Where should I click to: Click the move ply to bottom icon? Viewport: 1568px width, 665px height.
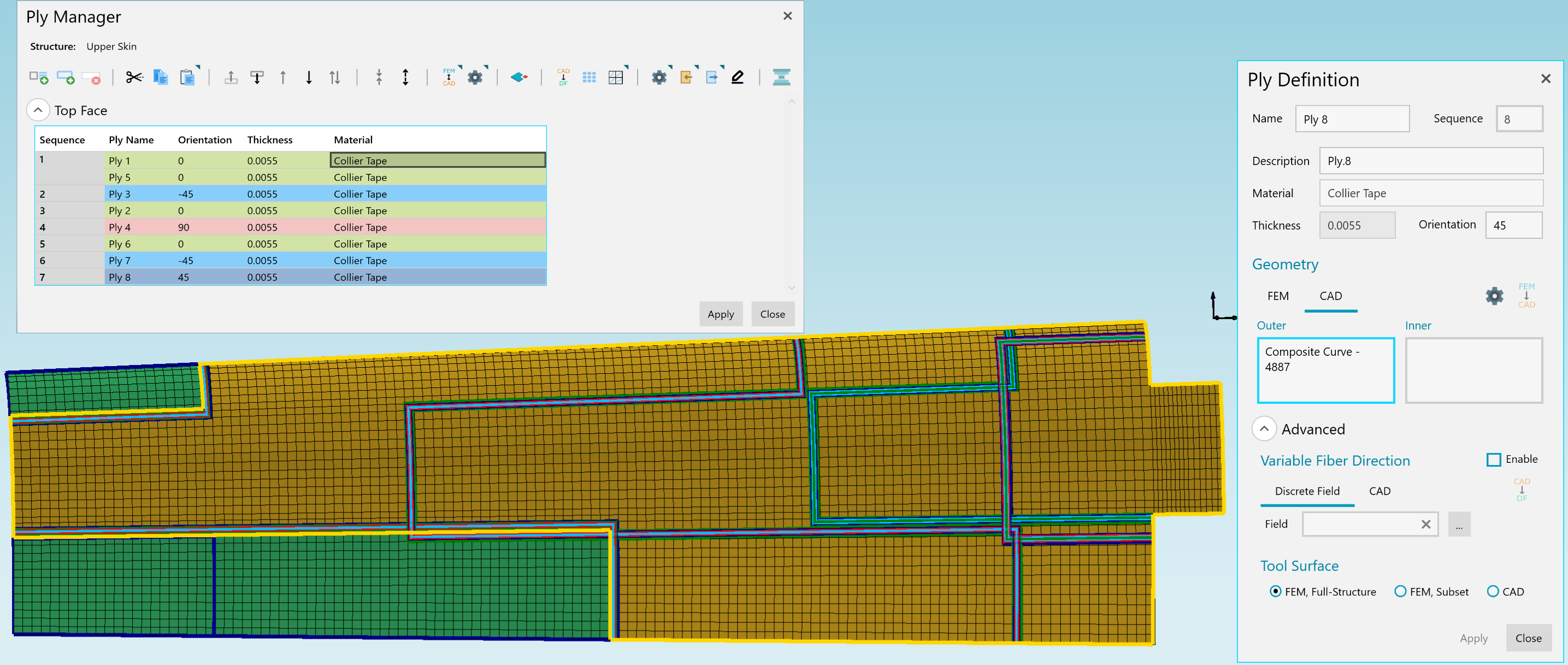(x=257, y=78)
